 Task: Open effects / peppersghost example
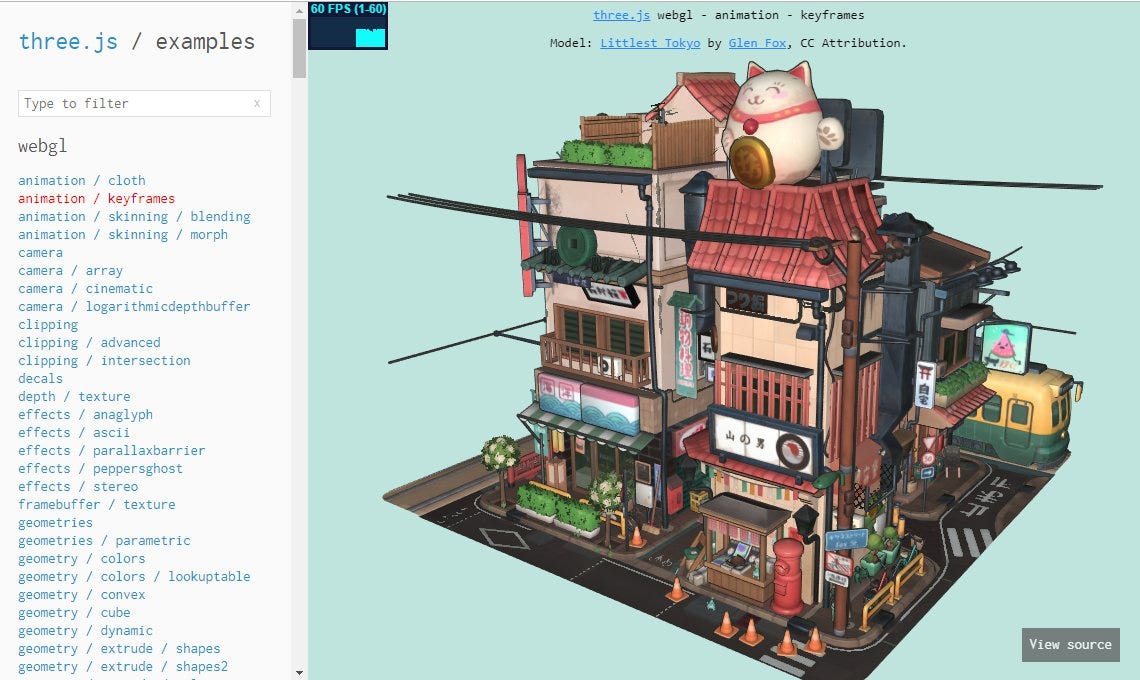pyautogui.click(x=100, y=468)
